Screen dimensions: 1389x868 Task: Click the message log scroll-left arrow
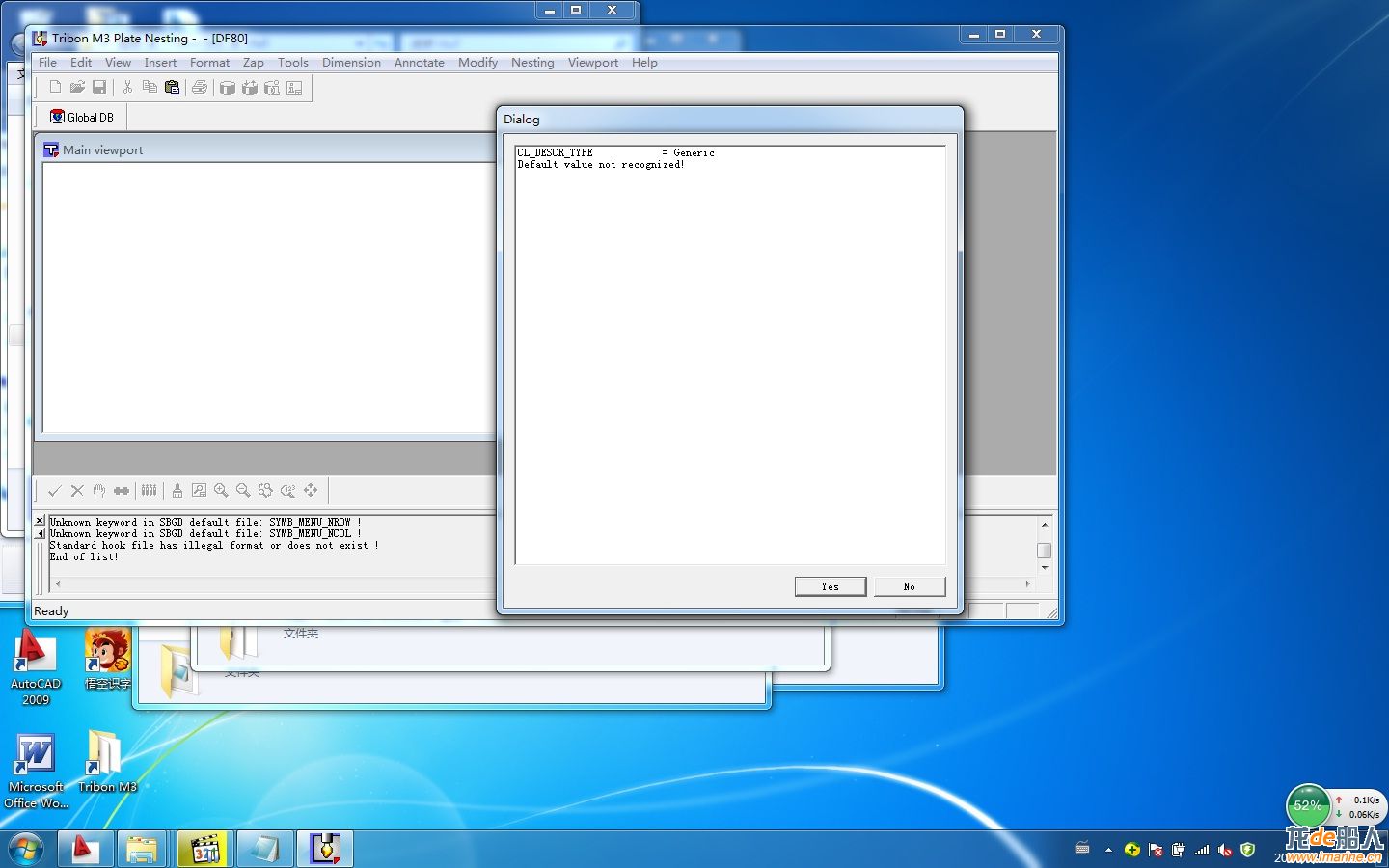click(58, 583)
